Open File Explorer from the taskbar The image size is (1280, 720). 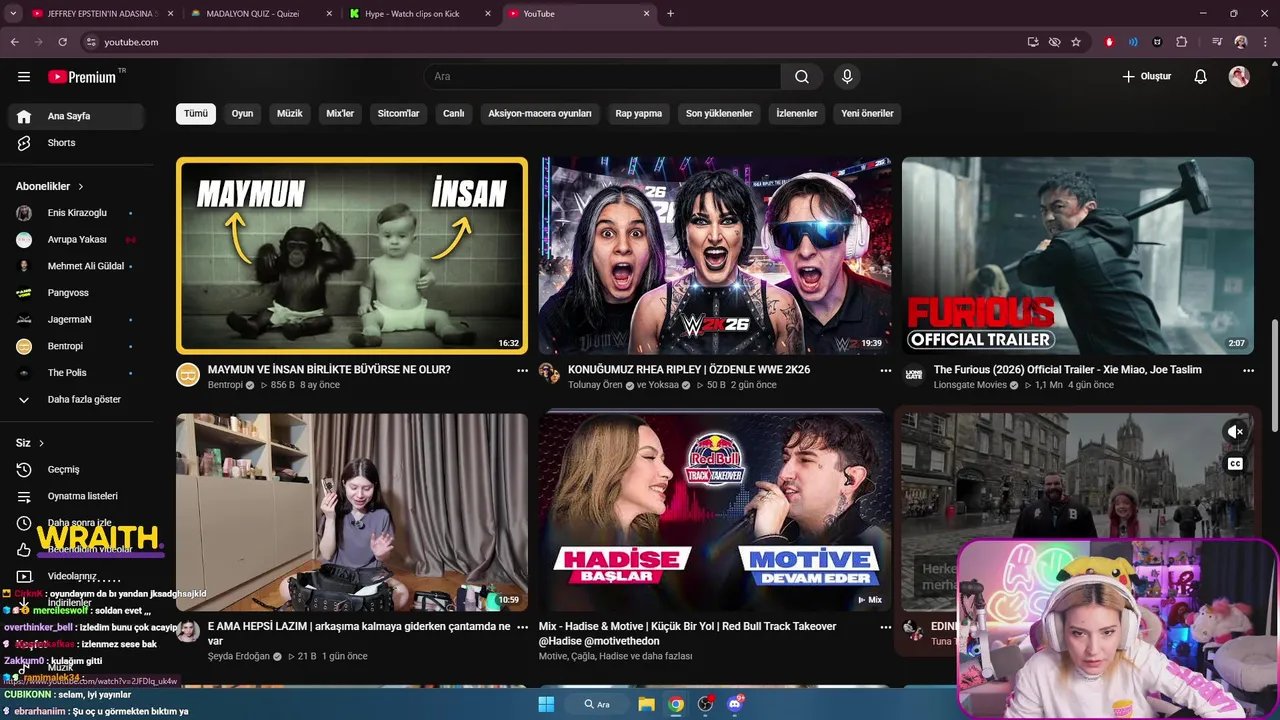coord(647,704)
